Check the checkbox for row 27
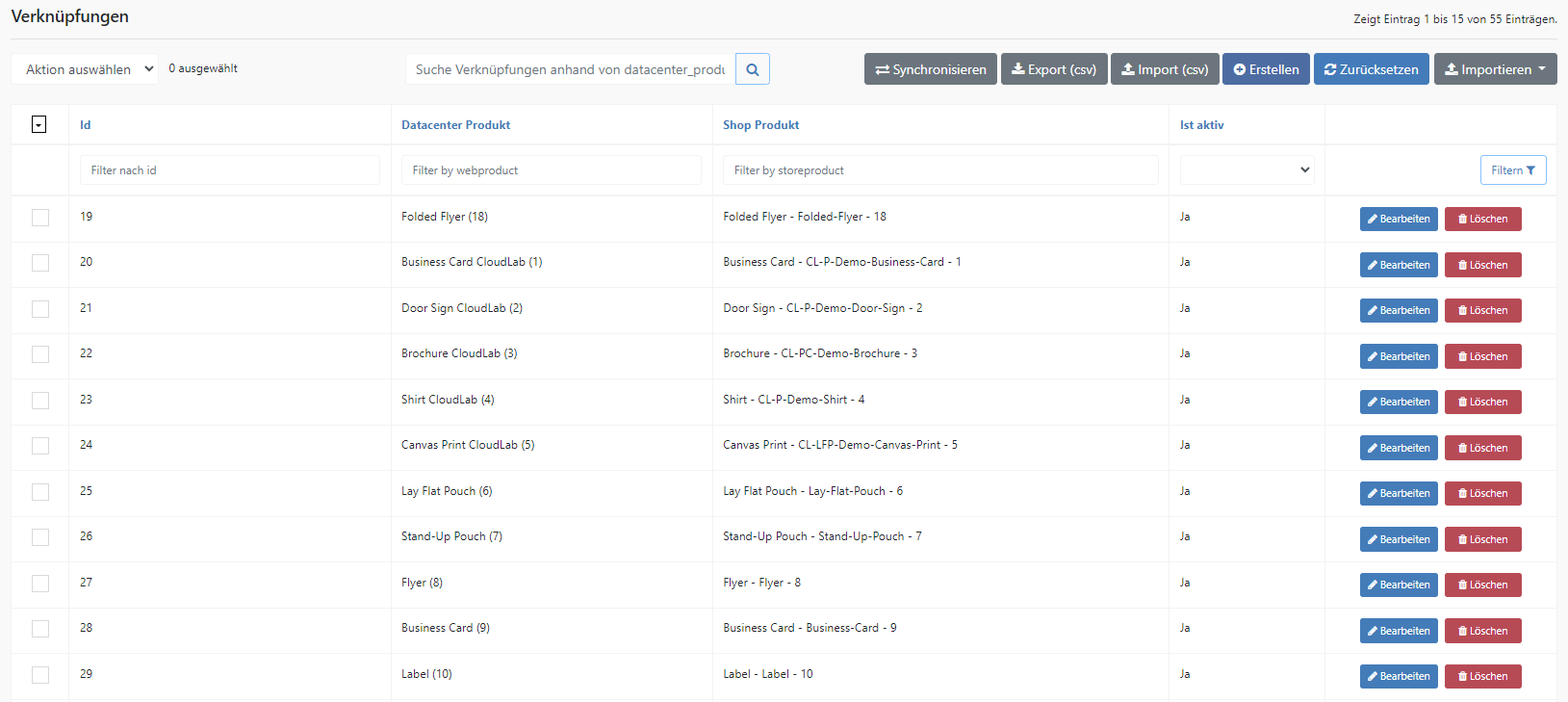The image size is (1568, 702). [40, 584]
